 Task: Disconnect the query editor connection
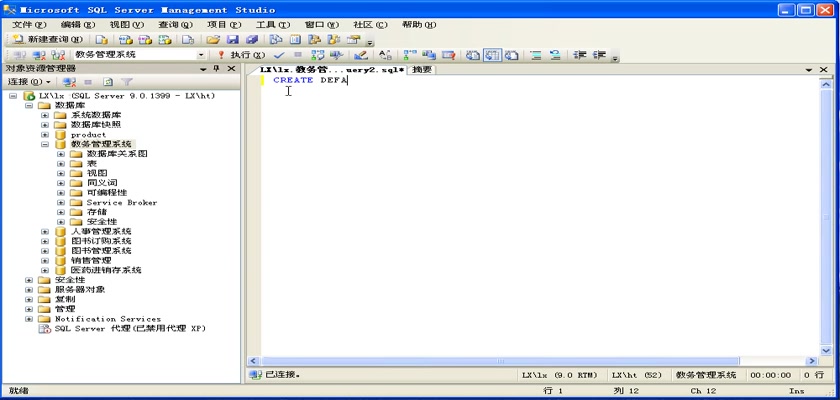pos(39,55)
